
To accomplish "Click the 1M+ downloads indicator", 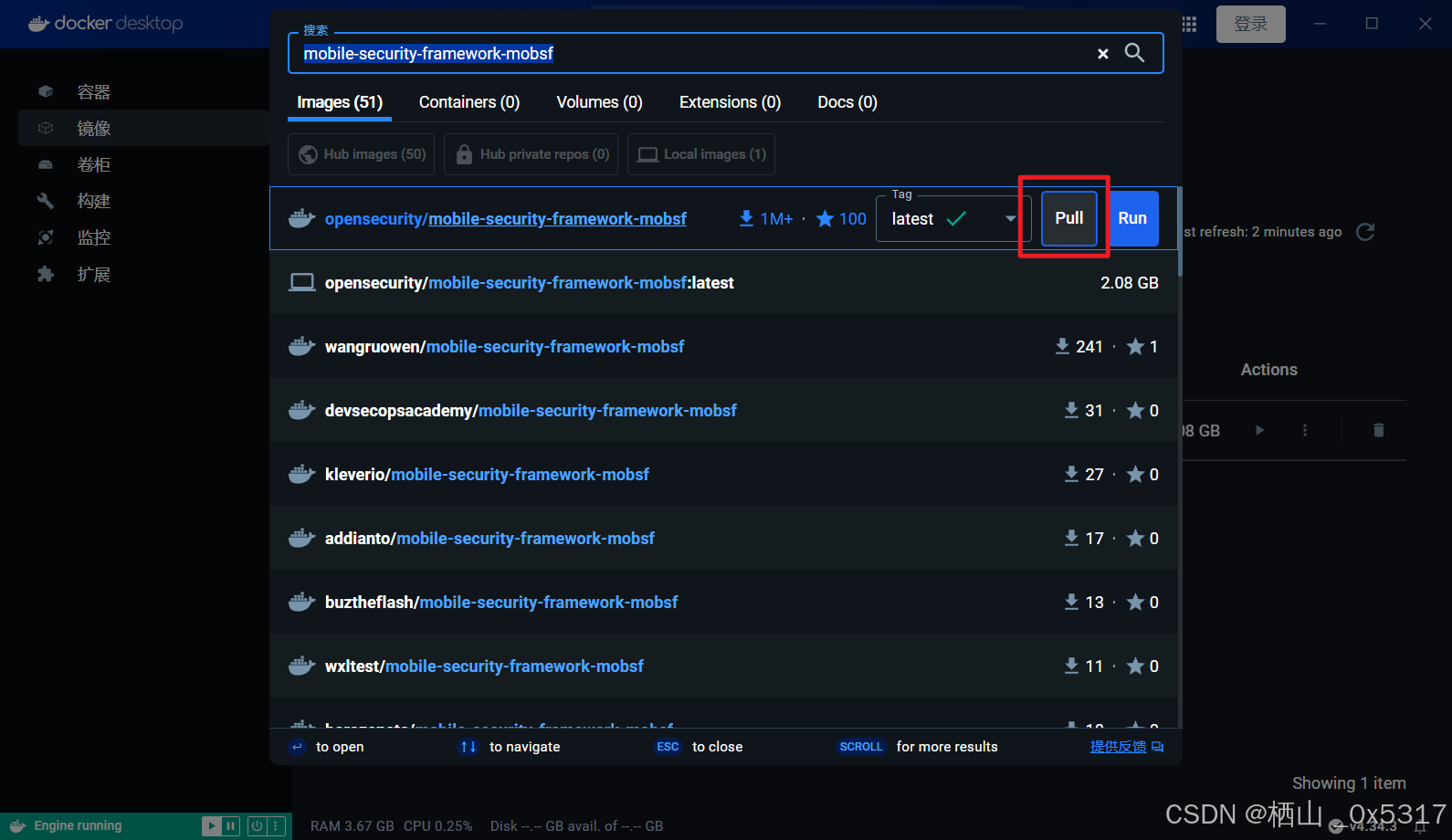I will tap(765, 219).
